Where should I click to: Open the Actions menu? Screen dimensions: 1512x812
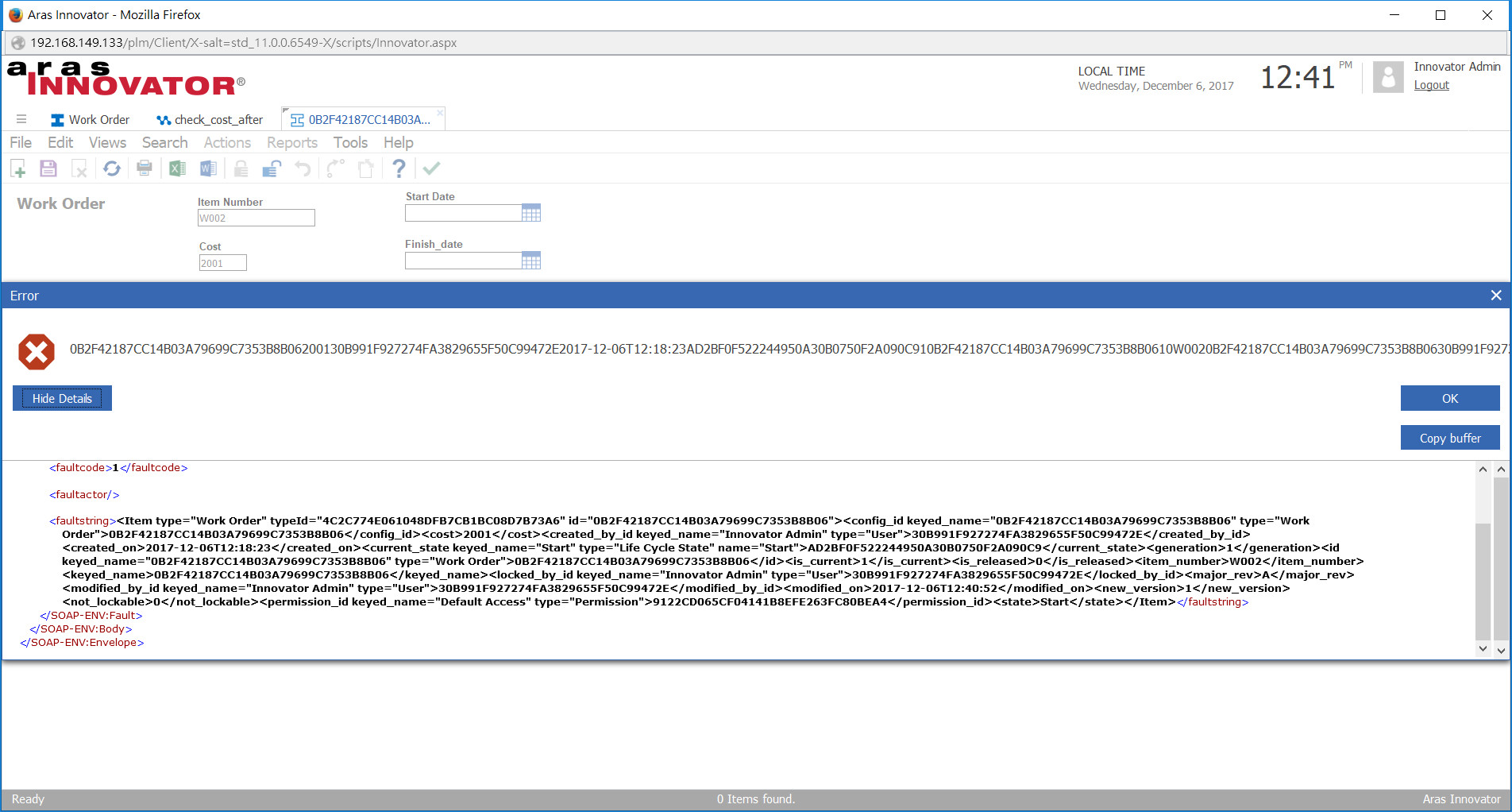[227, 142]
